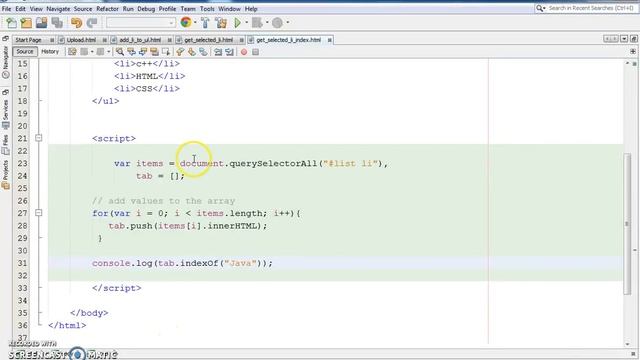Click the Previous Bookmark icon
The height and width of the screenshot is (360, 640).
tap(180, 52)
